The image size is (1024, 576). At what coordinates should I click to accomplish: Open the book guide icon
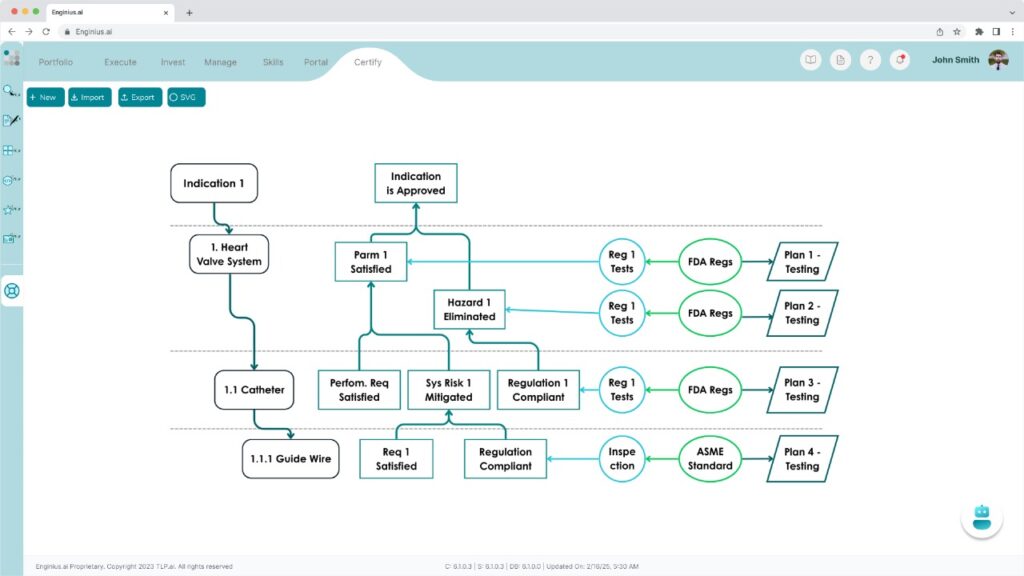[x=810, y=60]
